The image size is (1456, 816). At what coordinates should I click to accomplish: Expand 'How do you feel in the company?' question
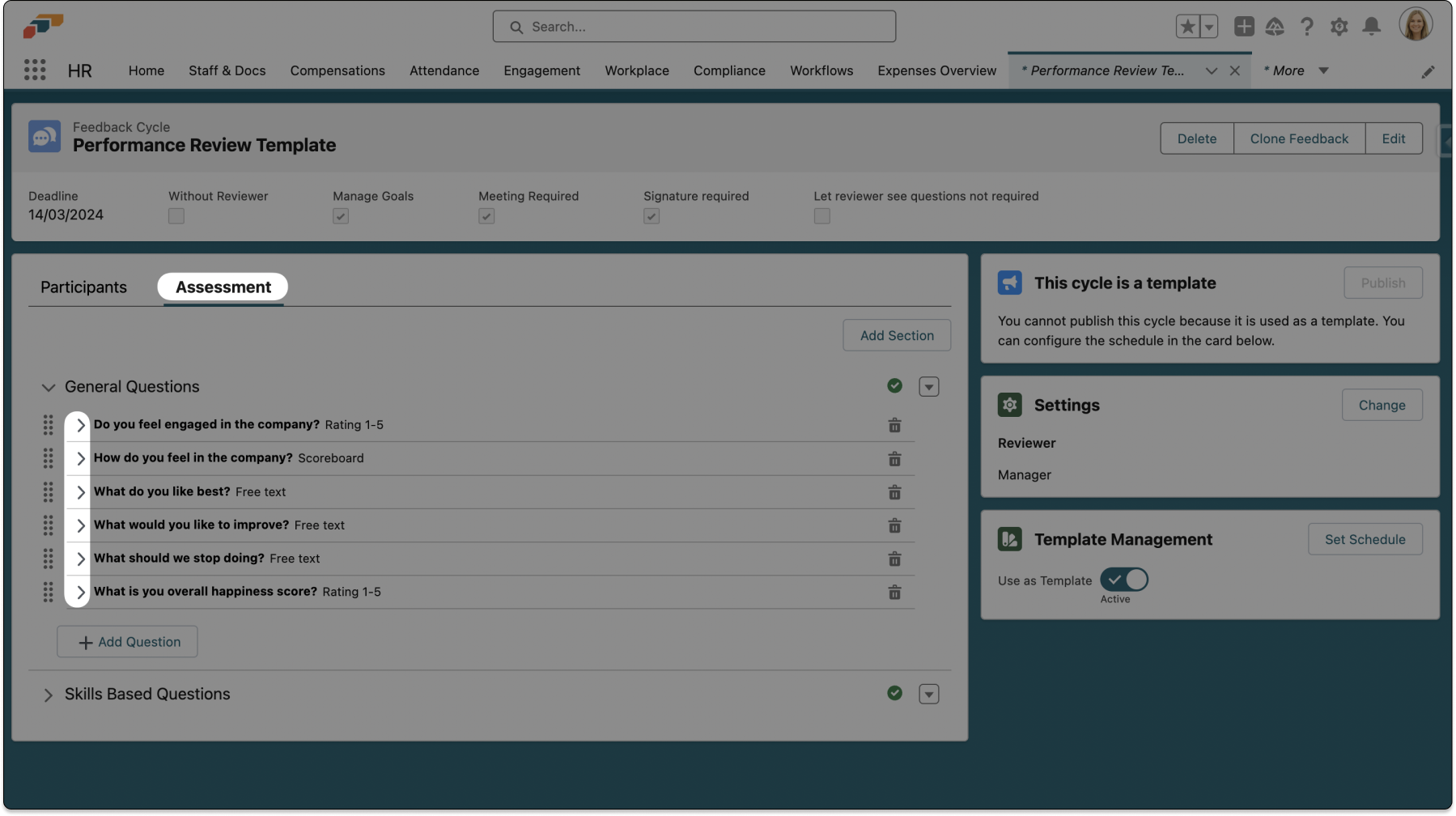80,458
